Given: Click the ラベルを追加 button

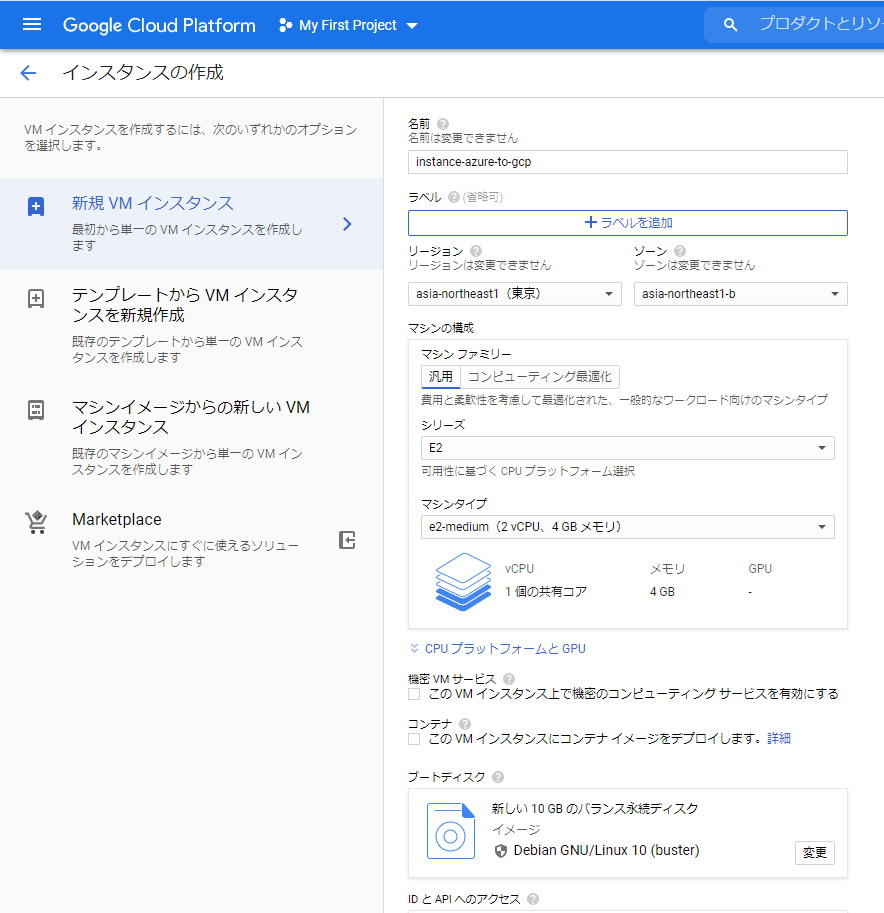Looking at the screenshot, I should coord(628,223).
